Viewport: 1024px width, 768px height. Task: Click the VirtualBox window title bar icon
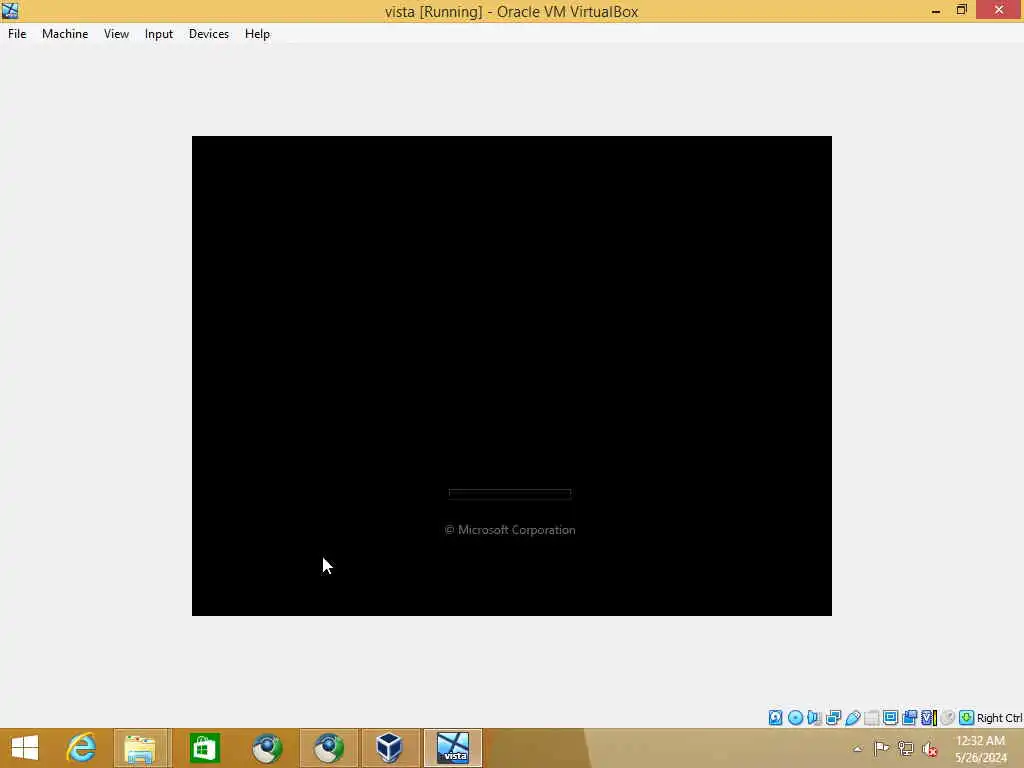[x=10, y=10]
